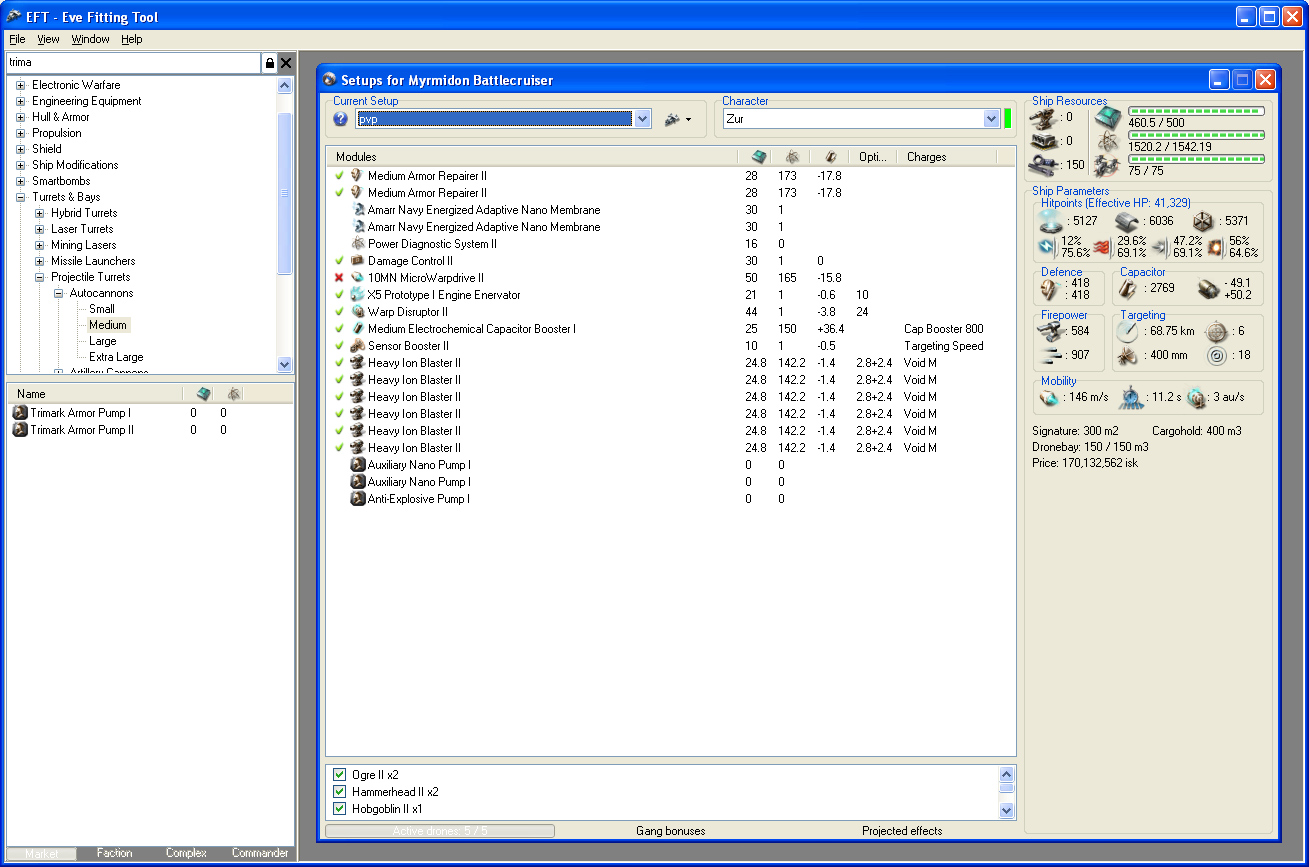1309x867 pixels.
Task: Uncheck the Ogre II x2 drones checkbox
Action: tap(339, 775)
